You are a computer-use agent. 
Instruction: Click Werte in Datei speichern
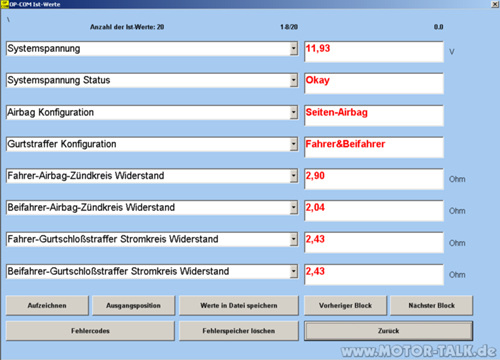pos(239,305)
